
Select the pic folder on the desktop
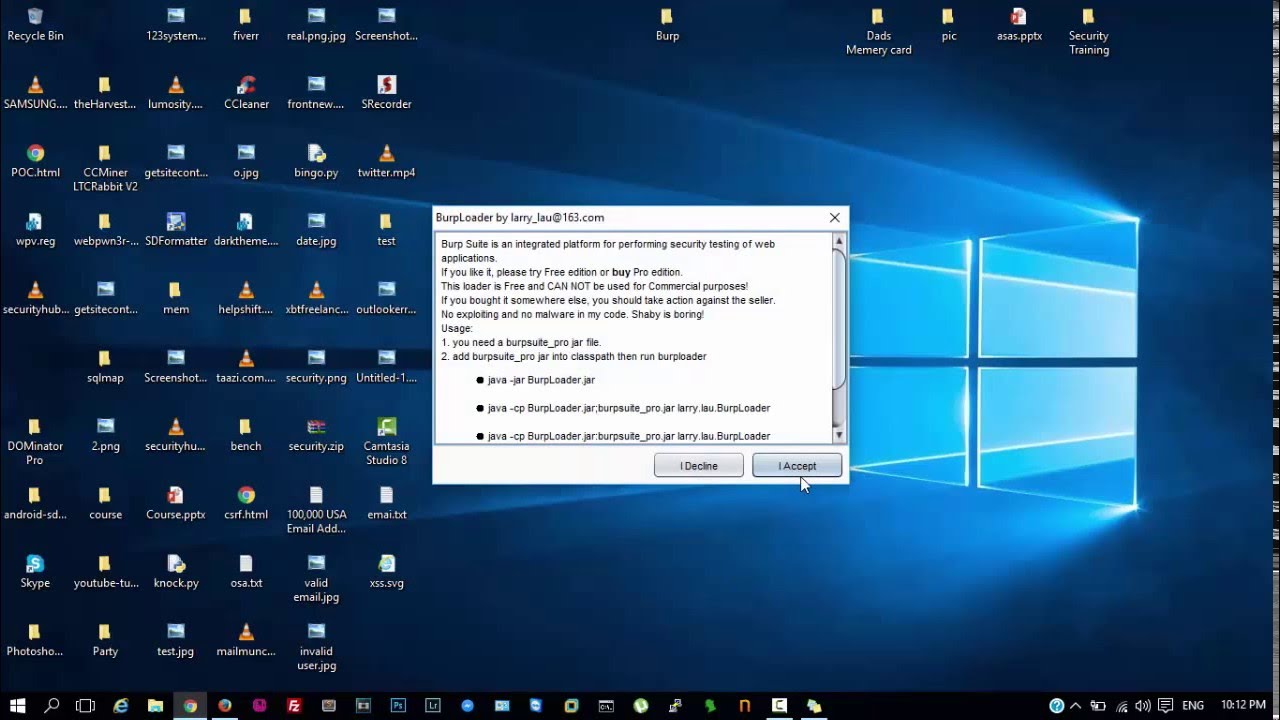(x=949, y=25)
